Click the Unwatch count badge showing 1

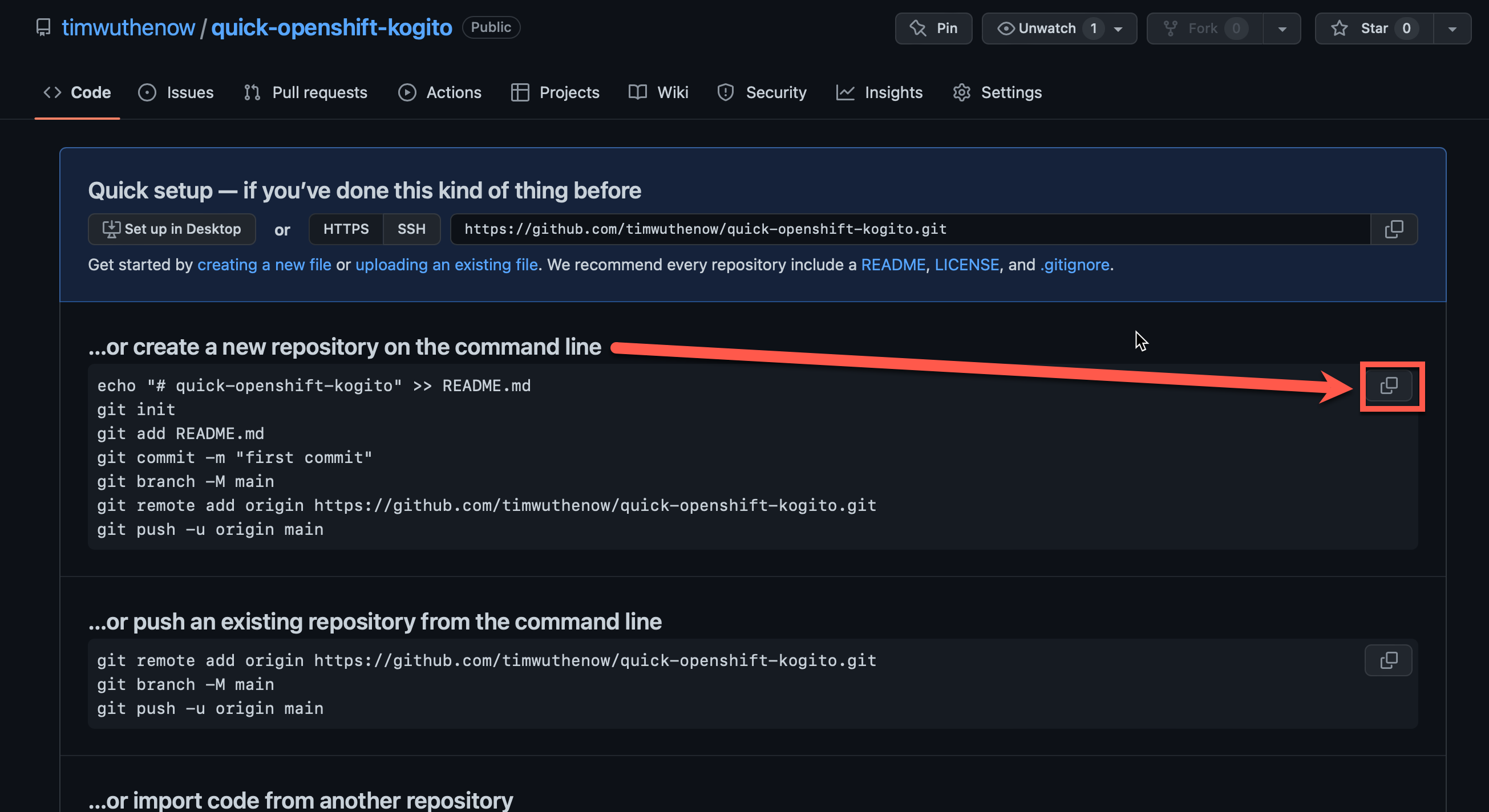point(1093,29)
